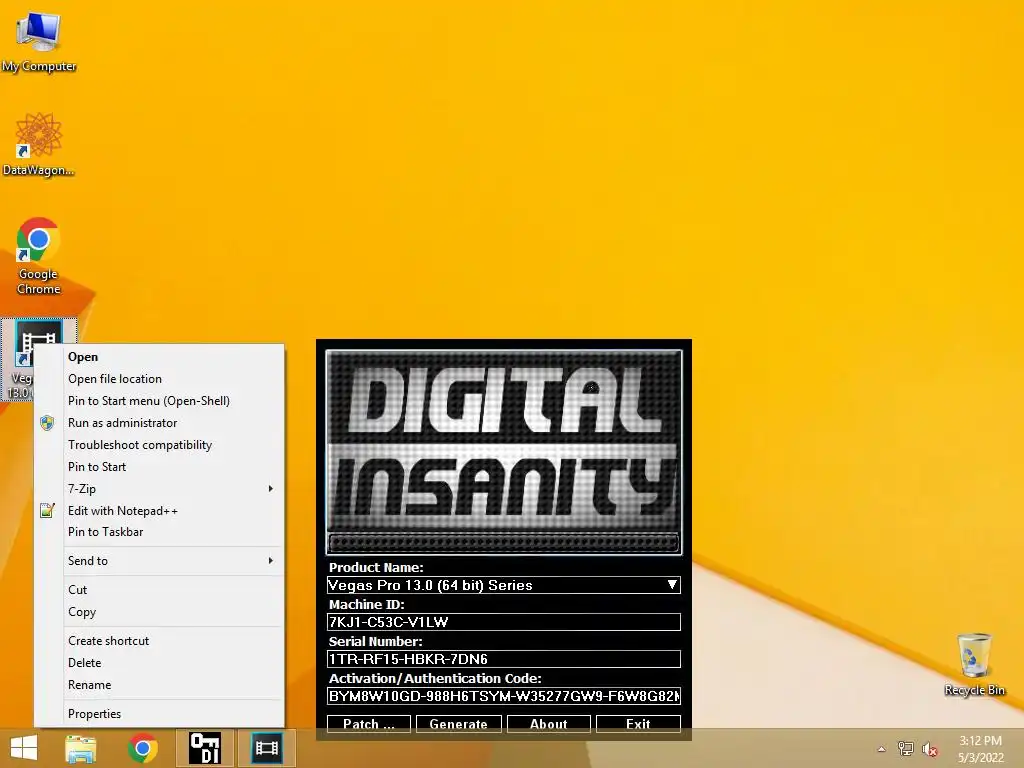
Task: Click the Exit button in keygen
Action: (x=638, y=724)
